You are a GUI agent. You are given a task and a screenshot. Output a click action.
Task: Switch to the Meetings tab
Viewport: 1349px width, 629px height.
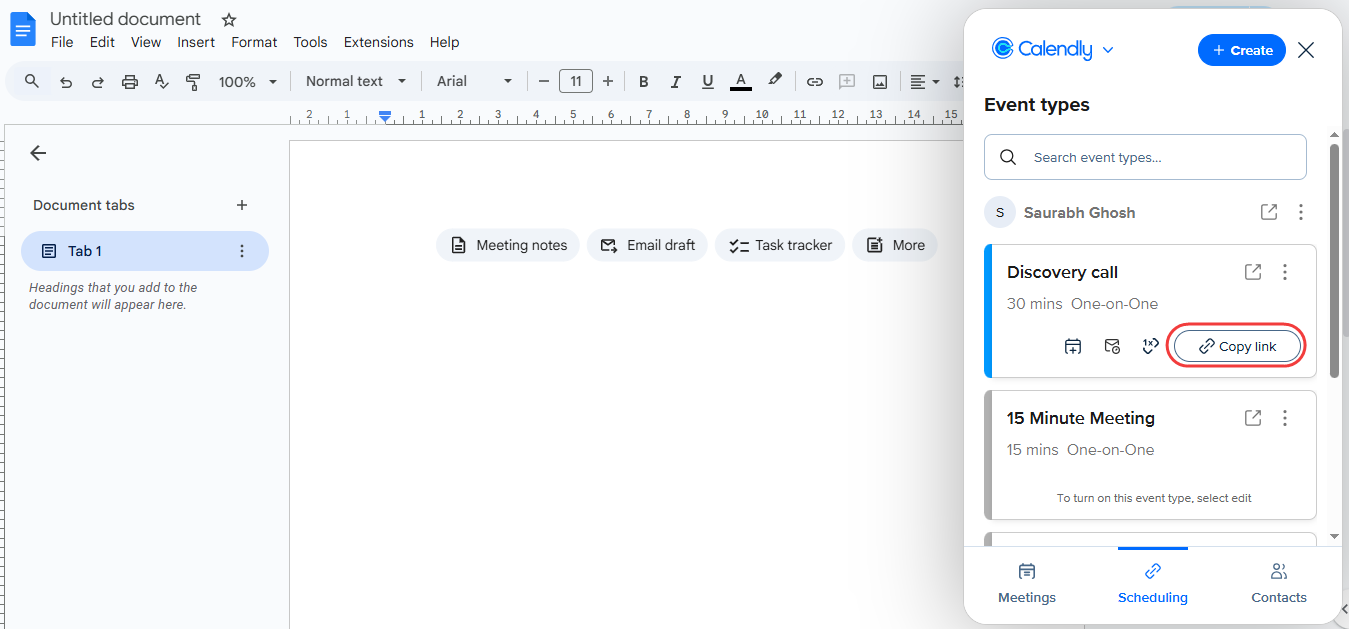[x=1026, y=582]
